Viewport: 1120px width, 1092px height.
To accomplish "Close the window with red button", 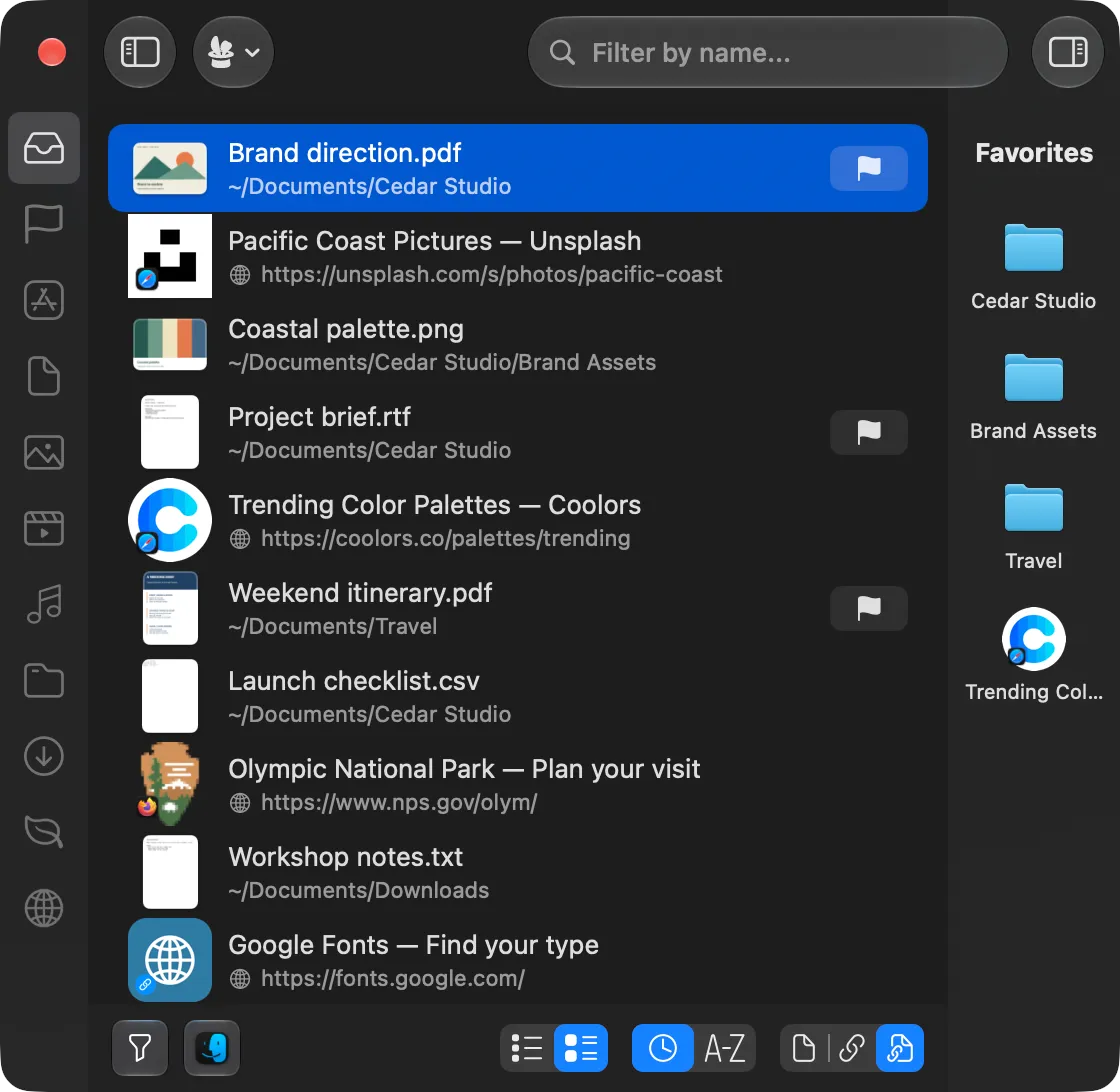I will tap(51, 52).
